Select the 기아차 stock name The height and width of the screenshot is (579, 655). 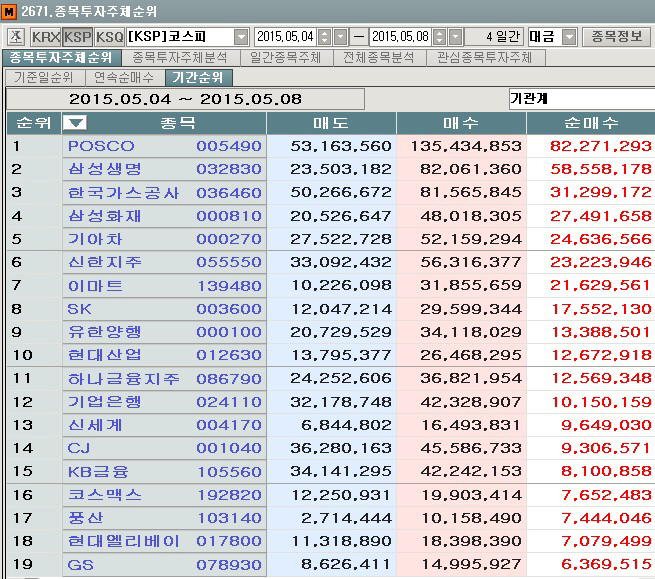tap(95, 239)
